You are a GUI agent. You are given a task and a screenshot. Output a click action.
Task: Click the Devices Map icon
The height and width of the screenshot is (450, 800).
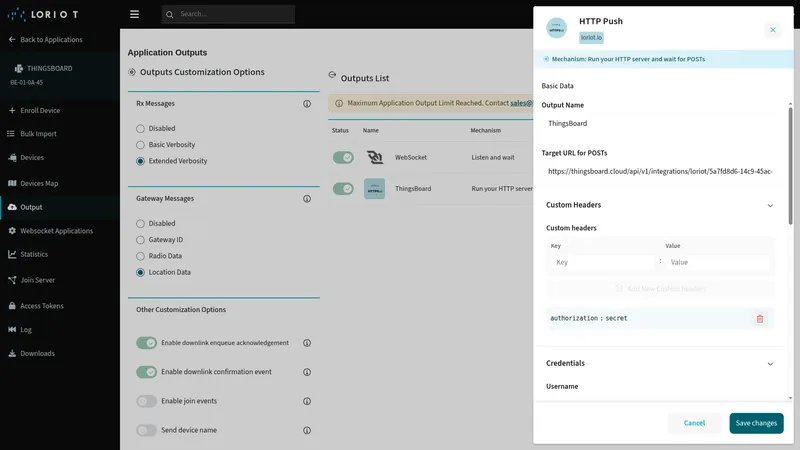[x=12, y=183]
